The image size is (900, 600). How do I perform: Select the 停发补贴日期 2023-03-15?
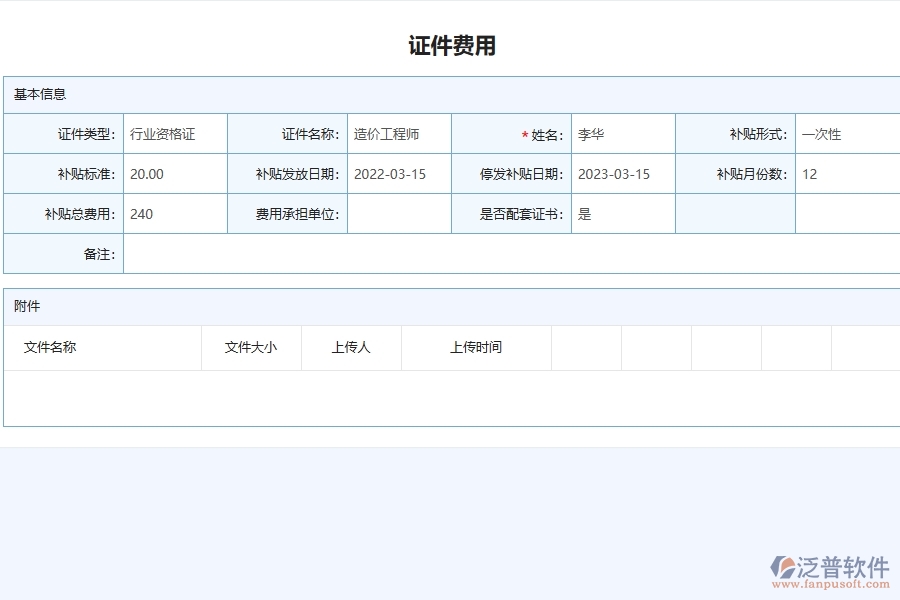[615, 173]
